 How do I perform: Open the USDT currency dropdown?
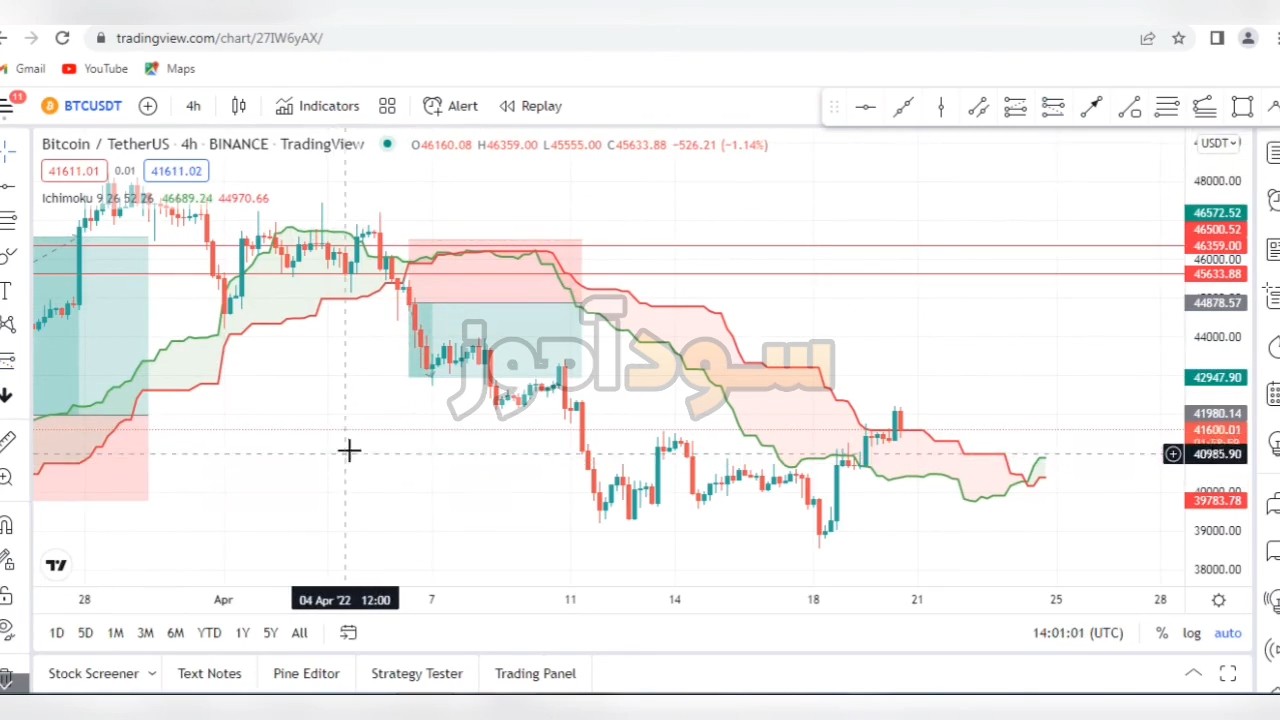pos(1219,143)
